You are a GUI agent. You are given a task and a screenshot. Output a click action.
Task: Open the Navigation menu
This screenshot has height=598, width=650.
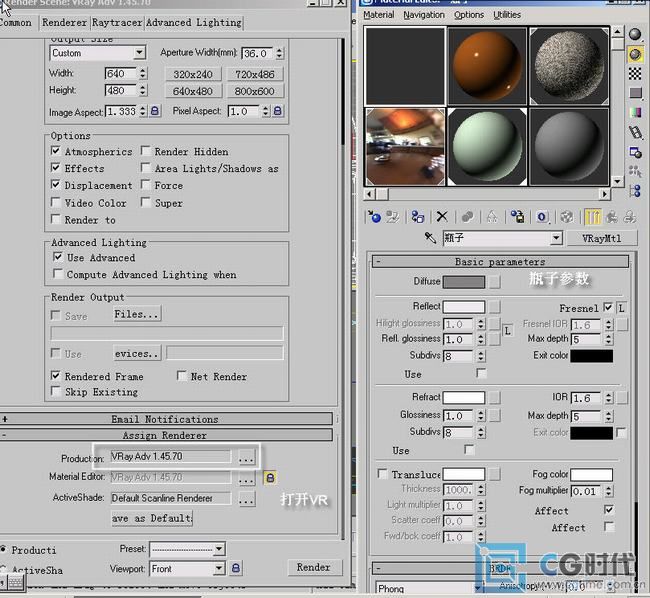click(x=424, y=15)
